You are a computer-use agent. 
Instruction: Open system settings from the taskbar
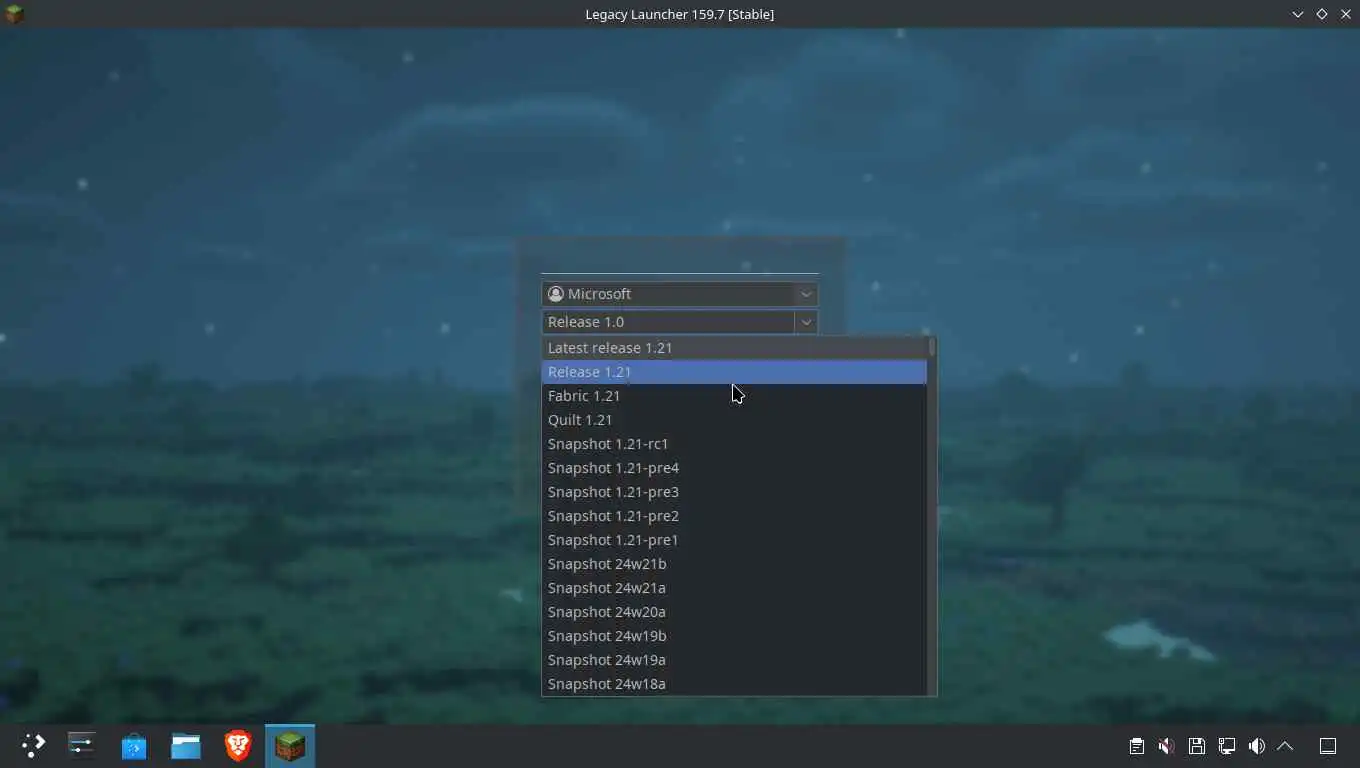pyautogui.click(x=81, y=745)
